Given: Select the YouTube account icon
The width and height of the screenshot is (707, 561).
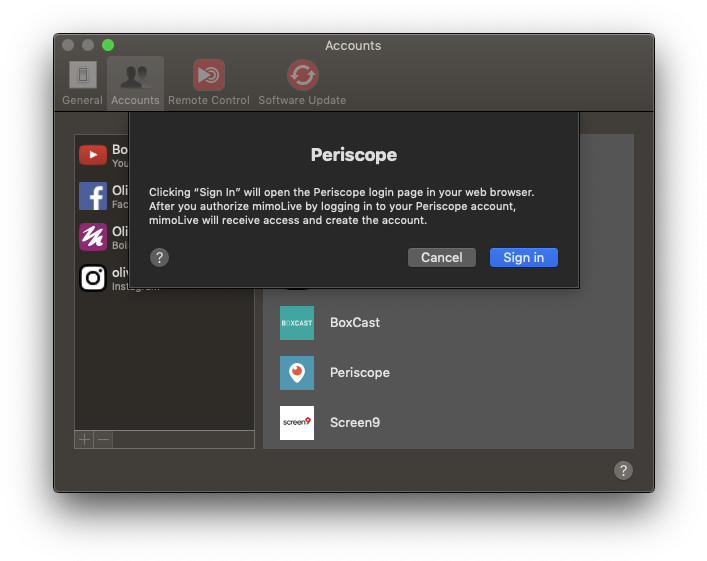Looking at the screenshot, I should [93, 155].
